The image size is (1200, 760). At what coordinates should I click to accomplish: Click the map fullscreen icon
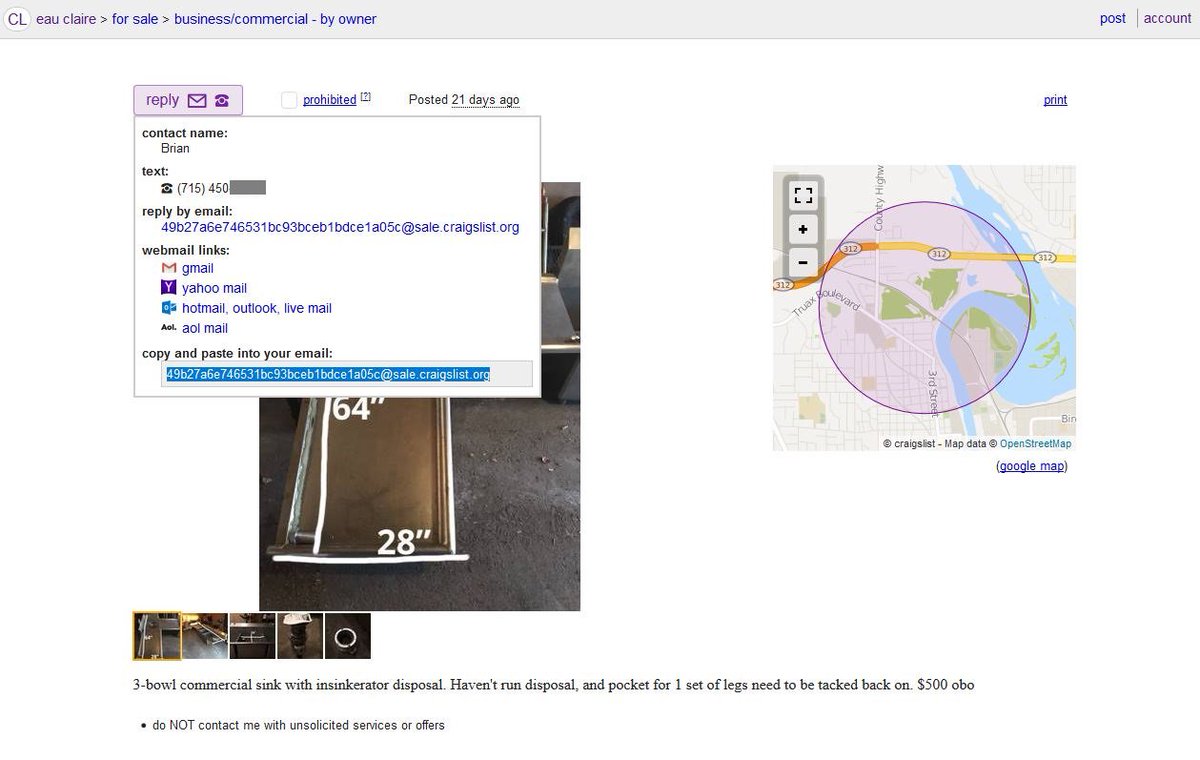(x=803, y=196)
